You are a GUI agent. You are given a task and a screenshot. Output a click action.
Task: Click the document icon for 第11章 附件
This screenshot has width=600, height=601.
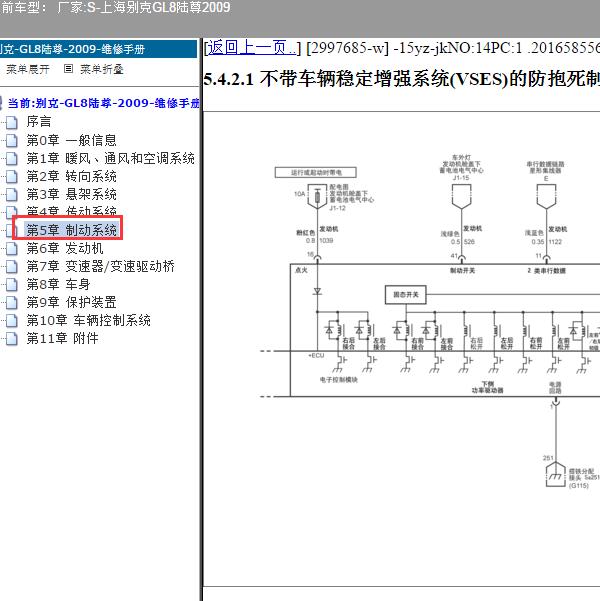12,338
